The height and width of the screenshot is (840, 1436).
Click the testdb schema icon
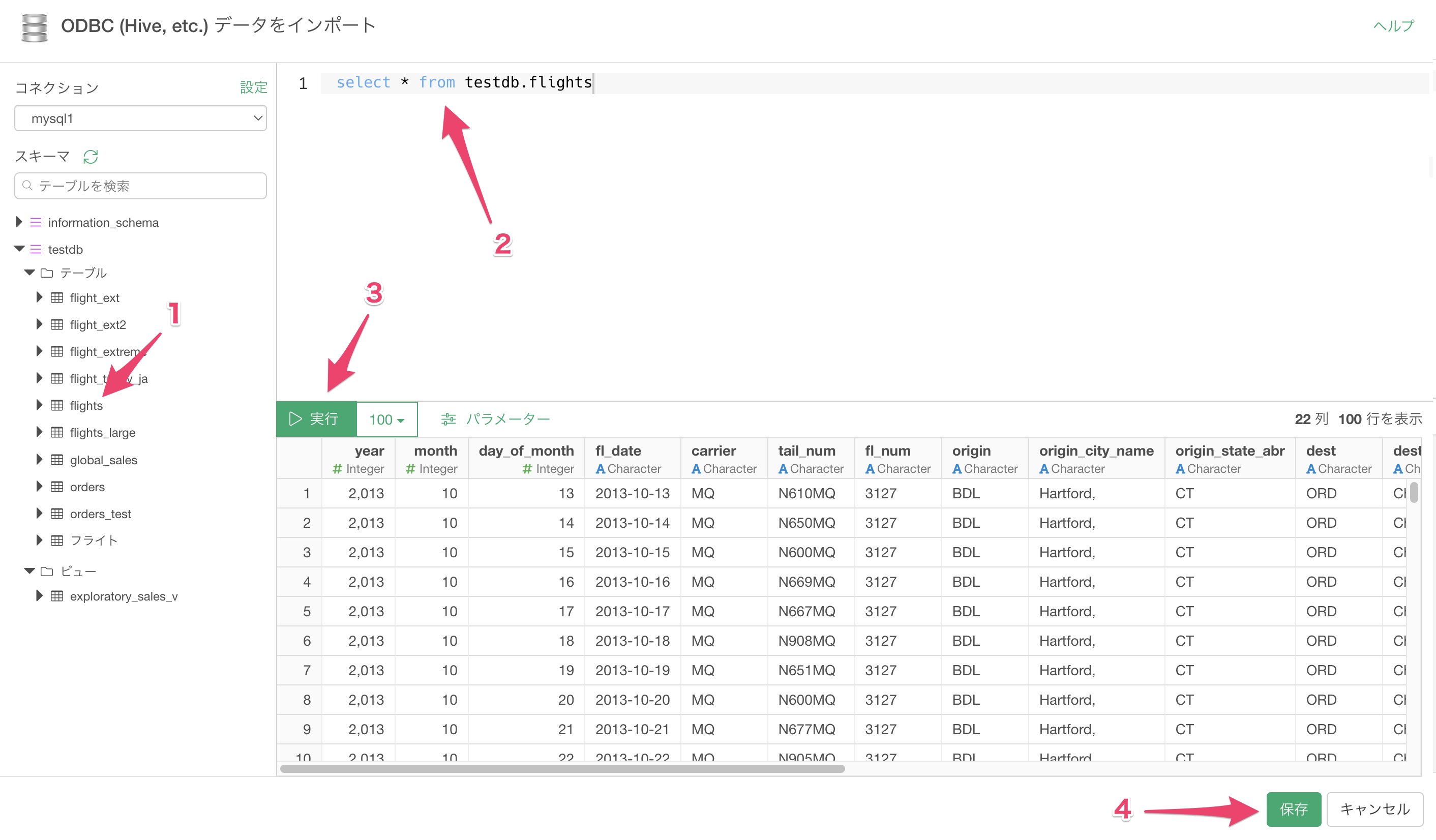[36, 249]
